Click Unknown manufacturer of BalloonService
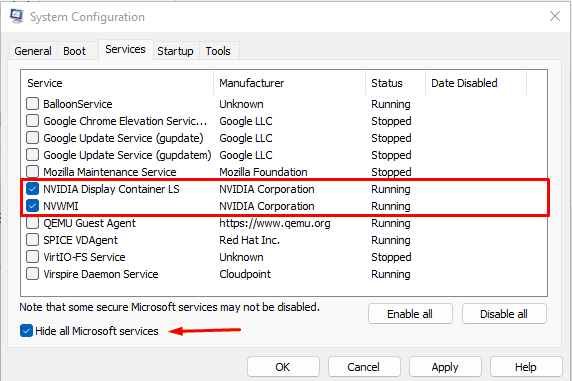The height and width of the screenshot is (381, 572). (x=241, y=104)
